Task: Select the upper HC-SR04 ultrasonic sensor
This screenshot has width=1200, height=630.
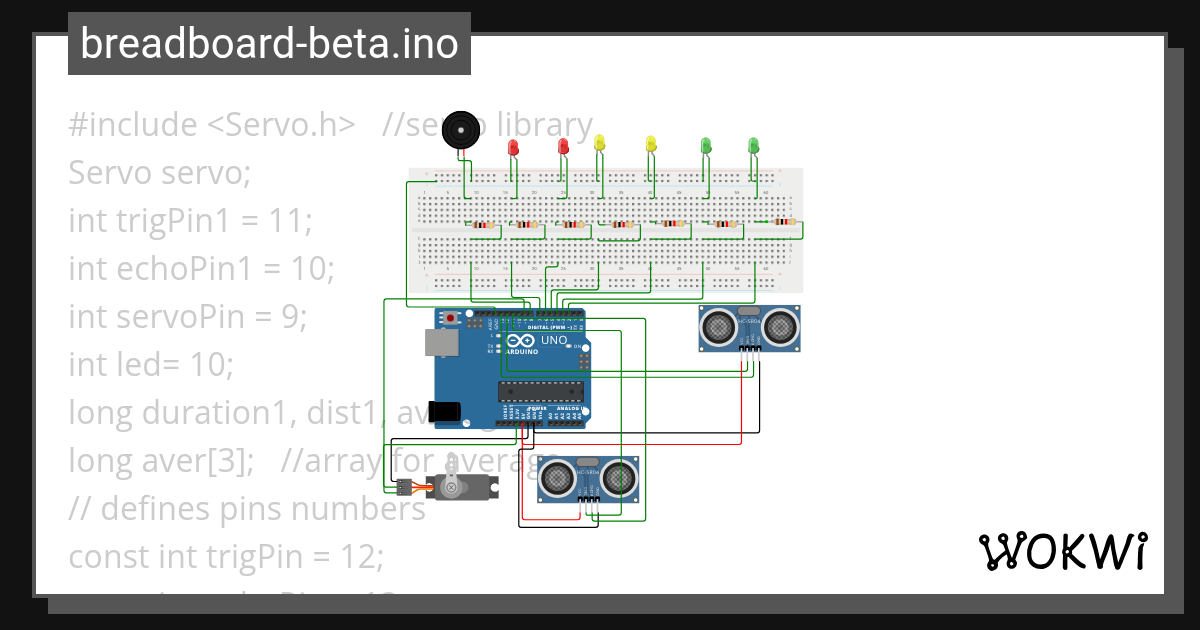Action: coord(749,330)
